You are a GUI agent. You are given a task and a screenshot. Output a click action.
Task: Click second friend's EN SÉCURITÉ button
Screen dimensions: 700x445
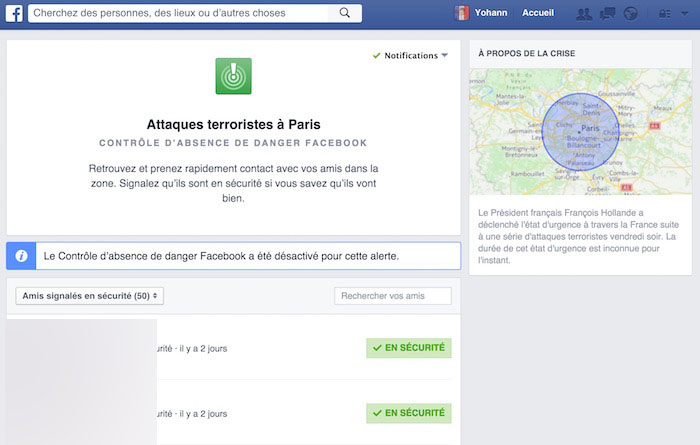[408, 413]
